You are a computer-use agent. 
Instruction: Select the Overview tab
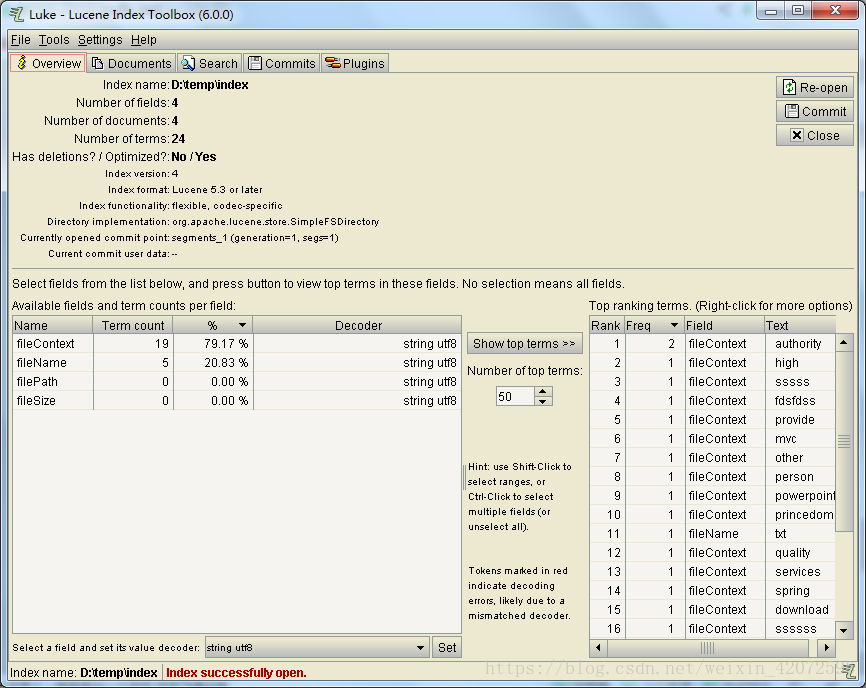[x=48, y=63]
